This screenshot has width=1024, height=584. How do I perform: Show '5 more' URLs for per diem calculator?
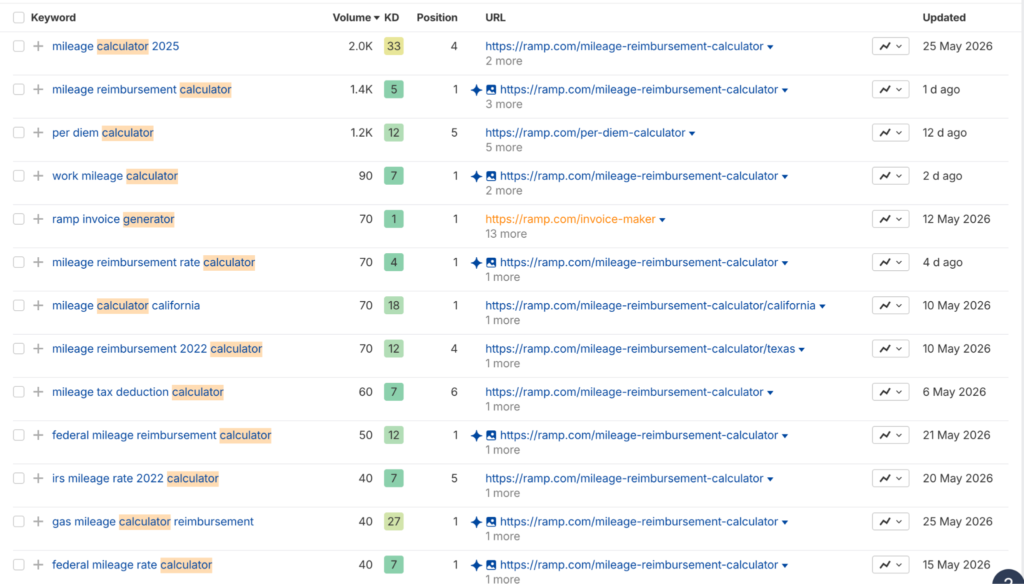pos(504,148)
